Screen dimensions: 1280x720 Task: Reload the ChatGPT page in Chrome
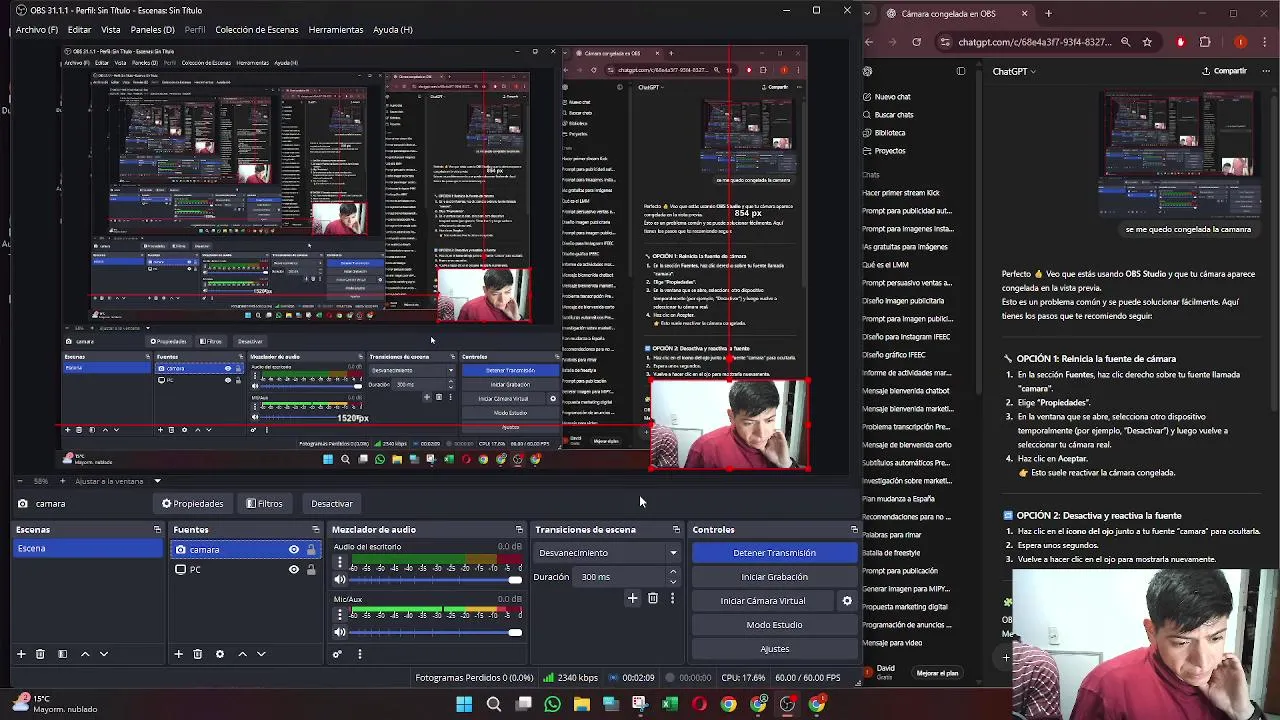916,42
